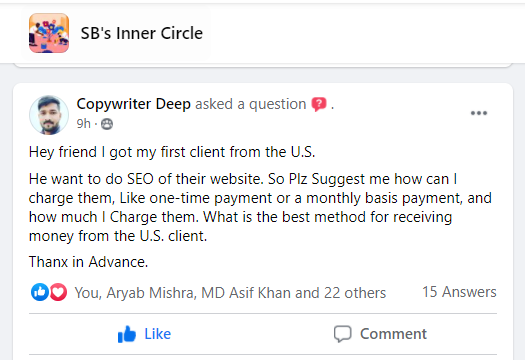Click the 'Hey friend' first line of post
The image size is (525, 360).
pos(172,152)
